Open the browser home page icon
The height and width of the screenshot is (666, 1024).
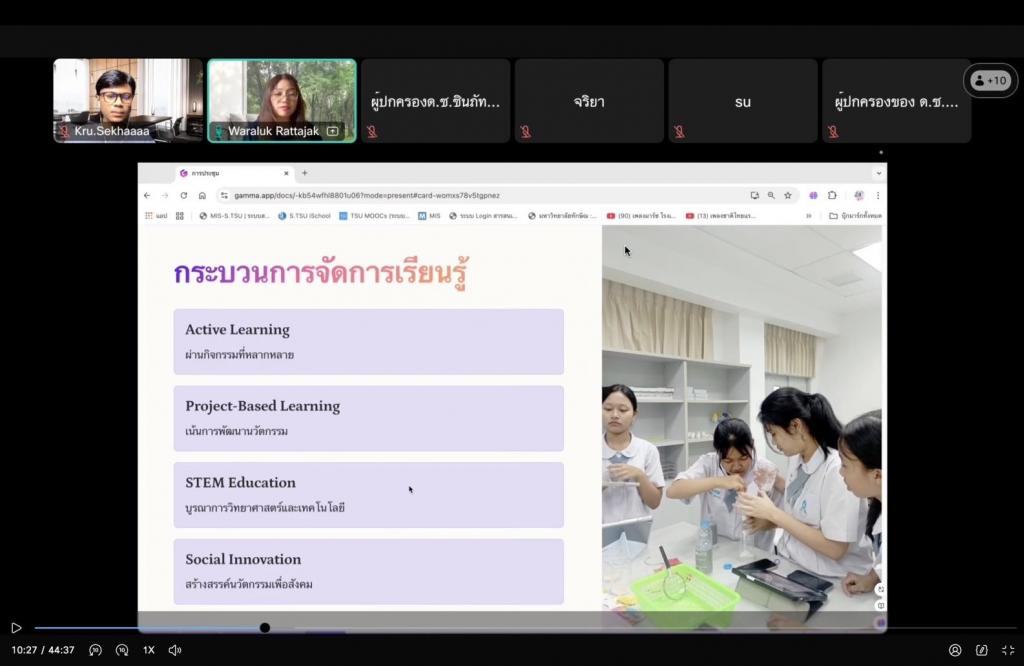[202, 195]
